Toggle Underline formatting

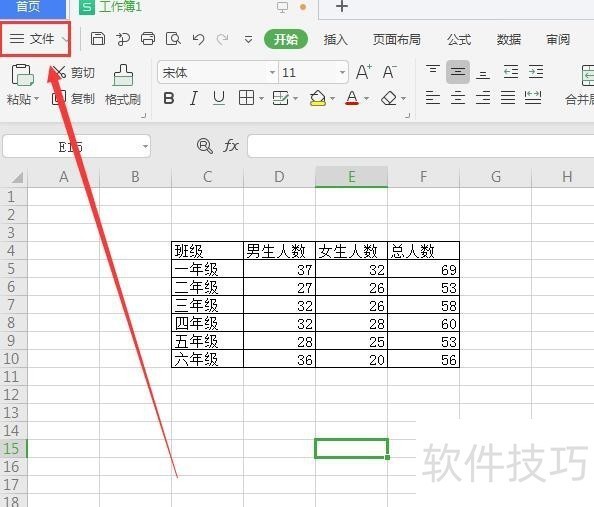(219, 98)
